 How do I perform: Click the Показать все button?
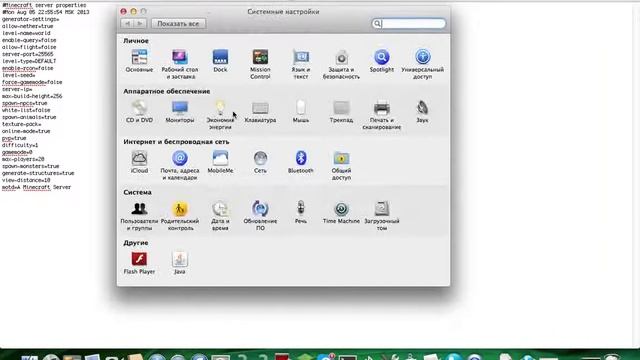[x=178, y=24]
